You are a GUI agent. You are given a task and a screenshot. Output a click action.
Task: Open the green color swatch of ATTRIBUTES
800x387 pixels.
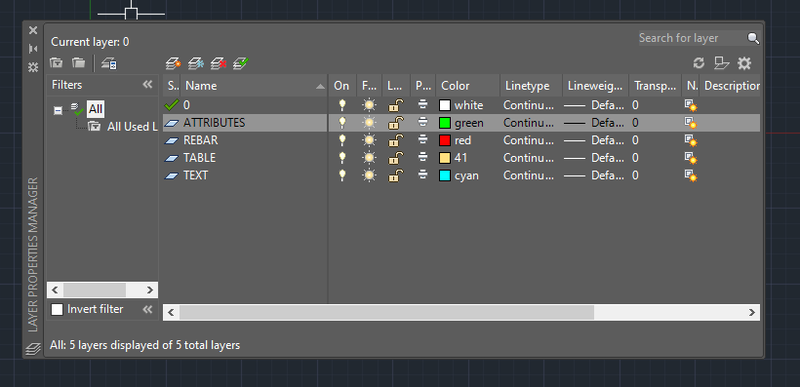click(445, 123)
